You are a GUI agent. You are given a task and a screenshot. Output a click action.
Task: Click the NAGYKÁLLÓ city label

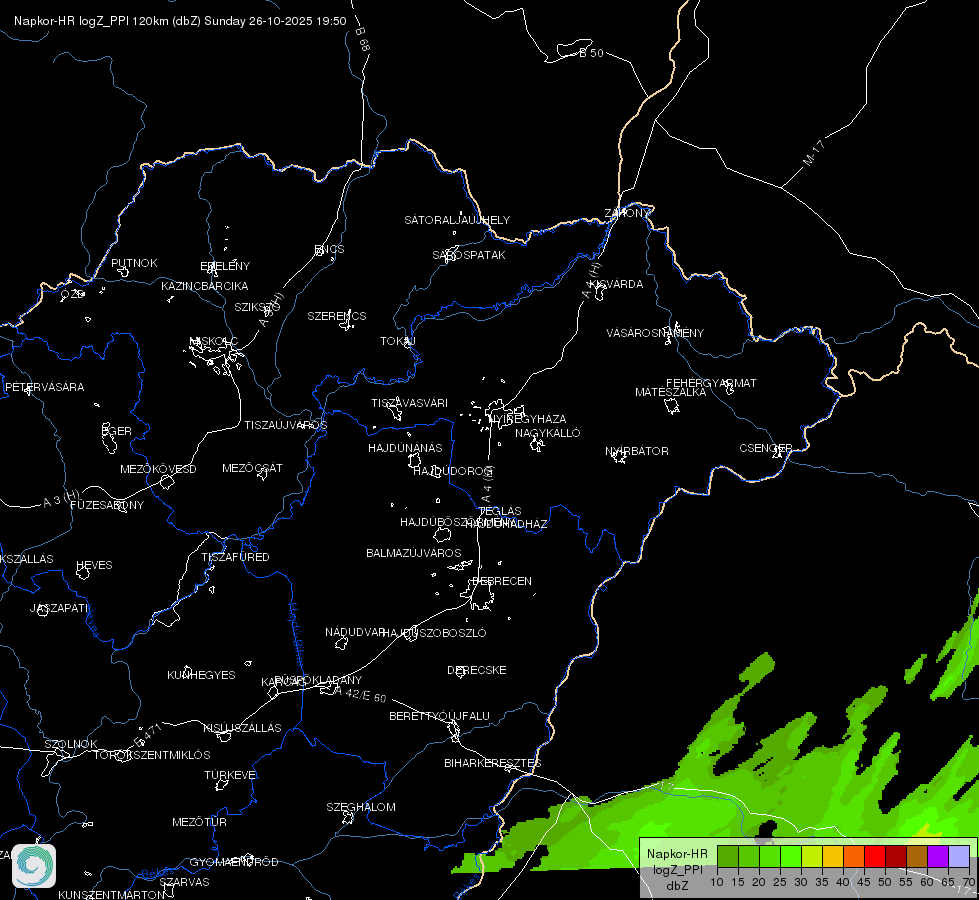[x=548, y=433]
